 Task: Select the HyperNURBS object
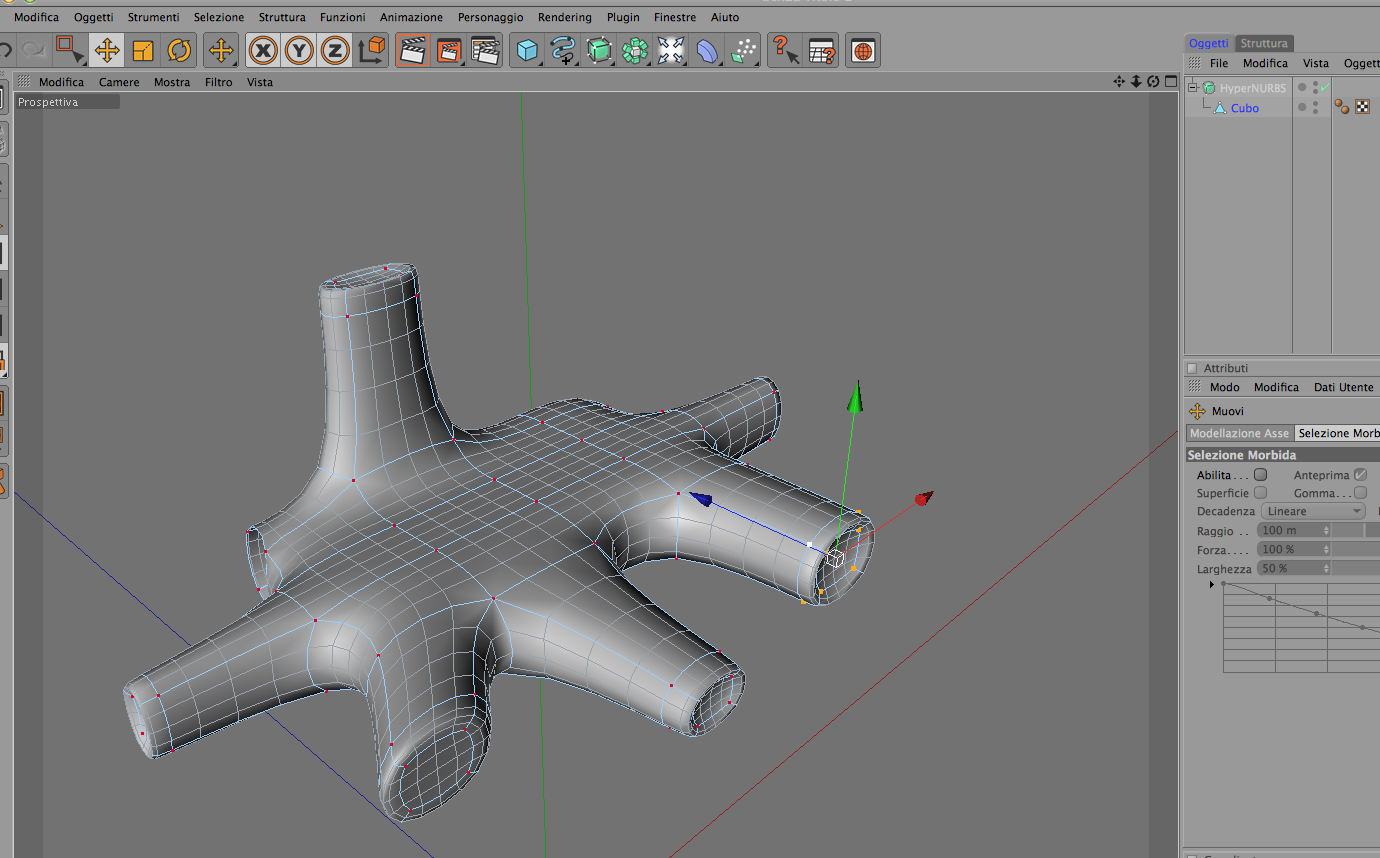pyautogui.click(x=1253, y=88)
